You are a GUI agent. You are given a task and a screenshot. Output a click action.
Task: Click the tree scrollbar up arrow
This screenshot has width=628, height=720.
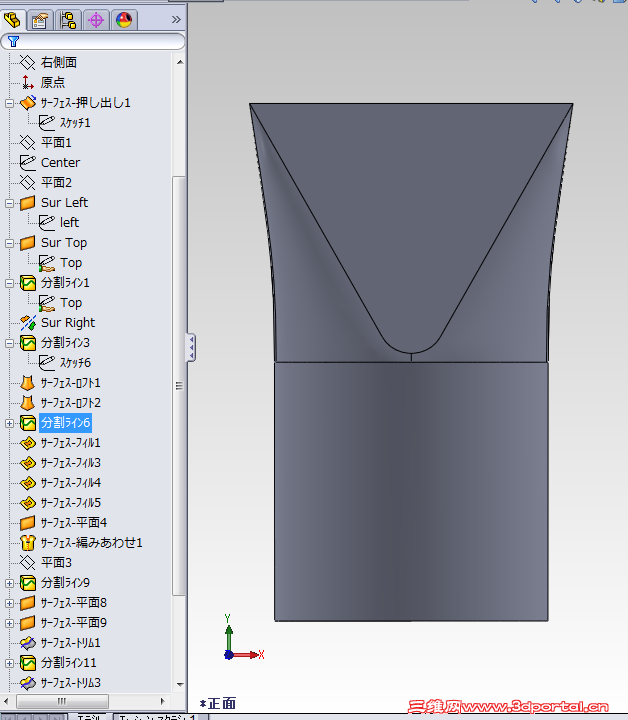(180, 62)
